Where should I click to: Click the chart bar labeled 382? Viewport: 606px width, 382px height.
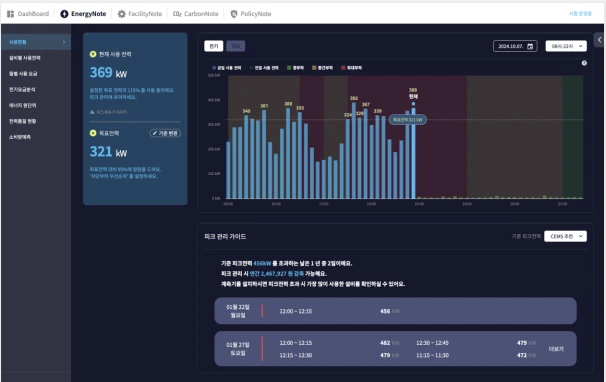[354, 150]
